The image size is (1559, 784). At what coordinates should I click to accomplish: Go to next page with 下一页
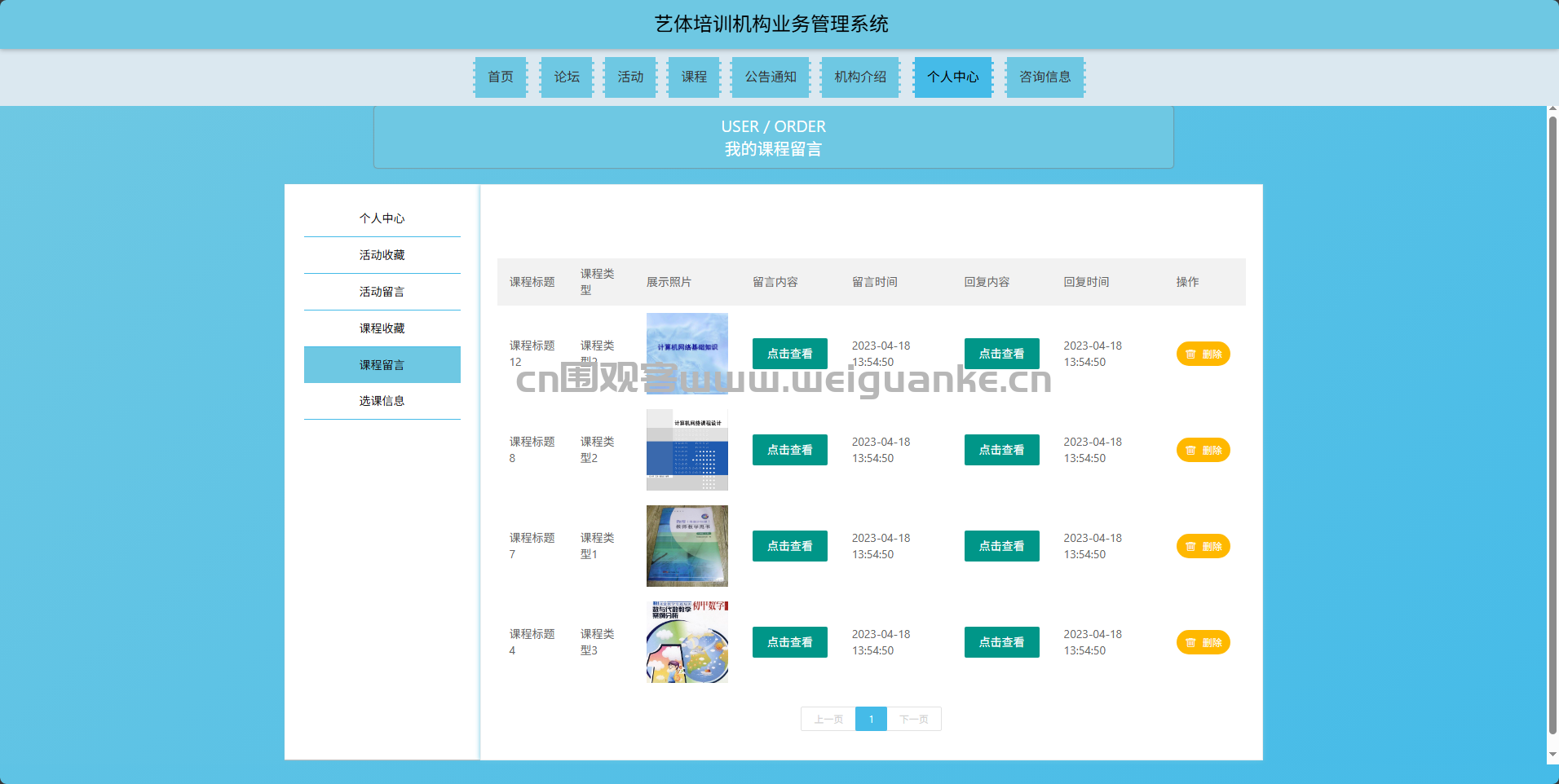tap(914, 719)
